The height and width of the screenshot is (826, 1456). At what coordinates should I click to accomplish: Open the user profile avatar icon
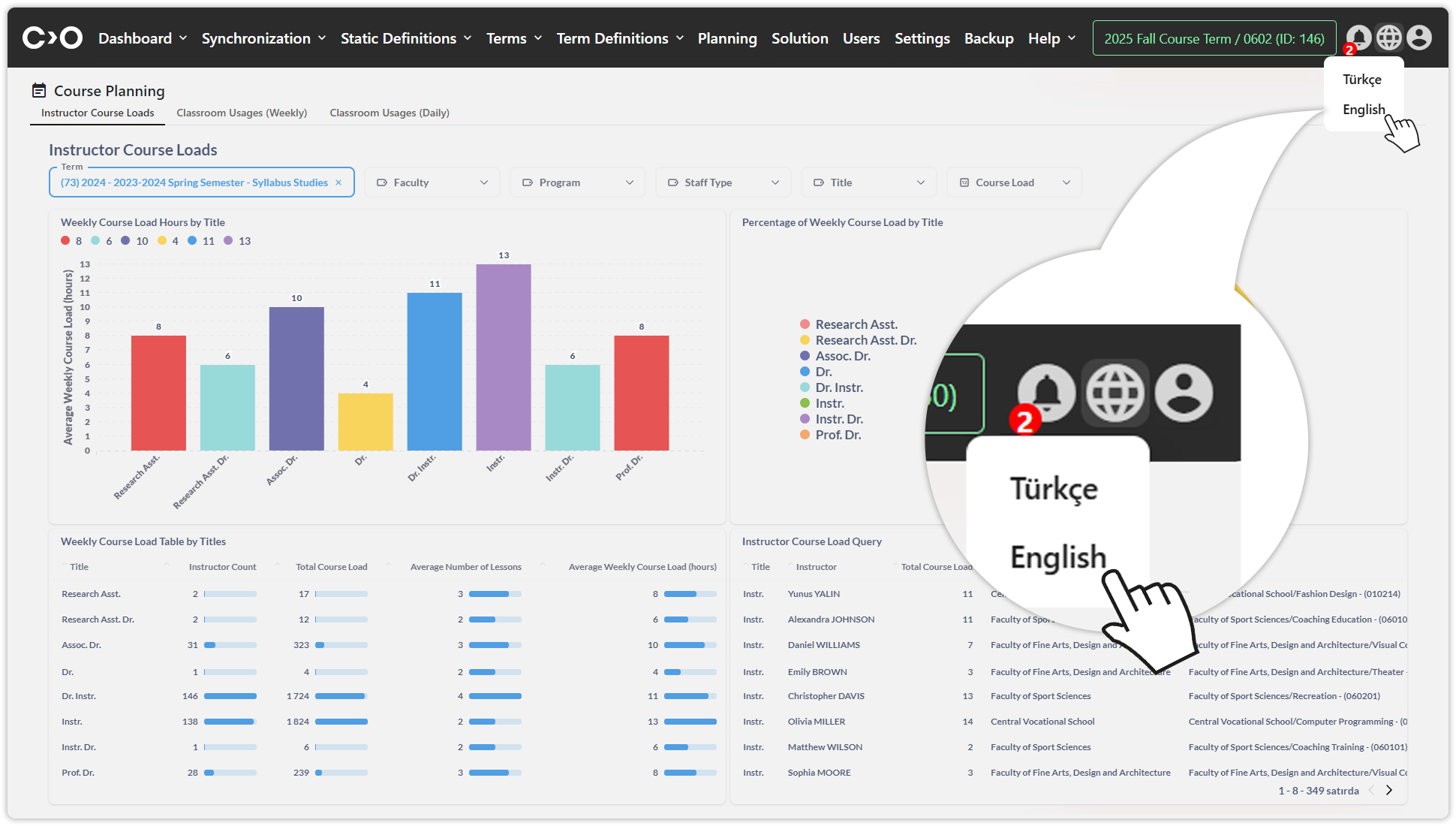(1418, 38)
